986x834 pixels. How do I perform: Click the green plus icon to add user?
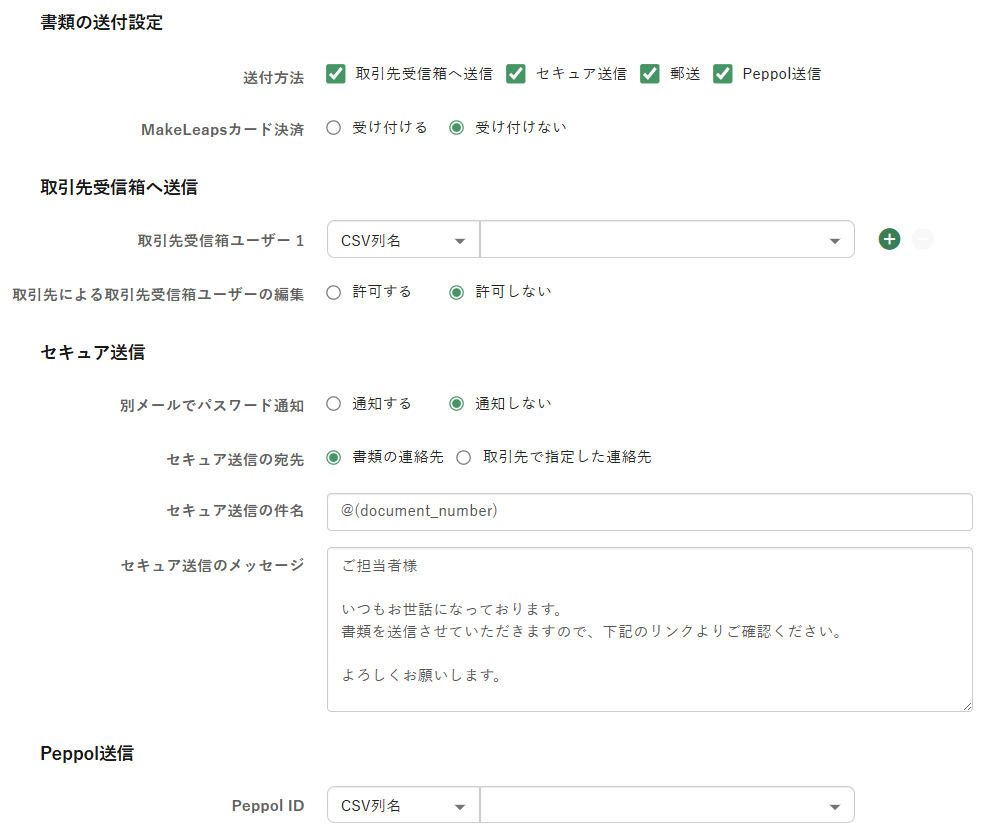890,239
